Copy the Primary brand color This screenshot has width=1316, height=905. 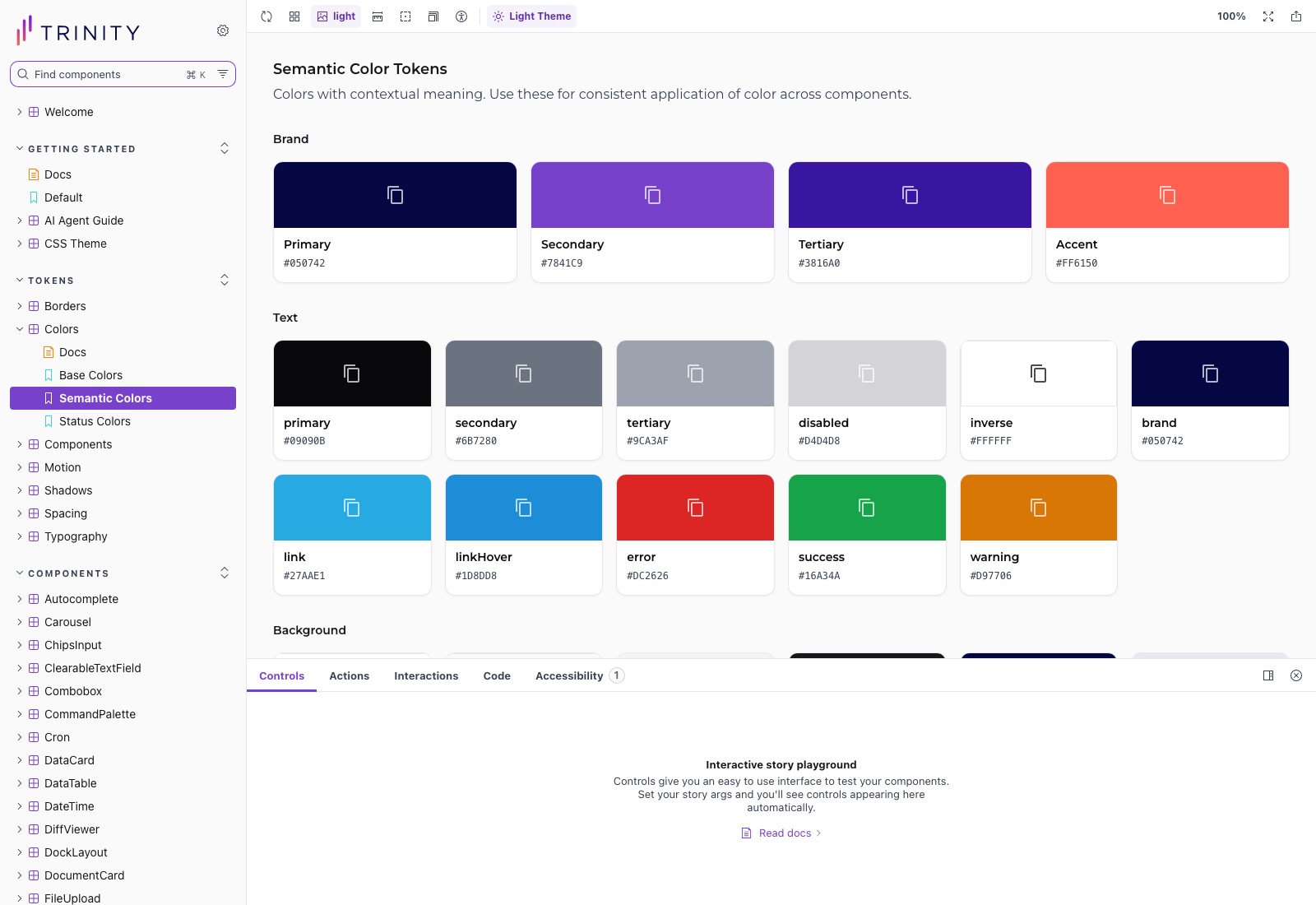(396, 195)
